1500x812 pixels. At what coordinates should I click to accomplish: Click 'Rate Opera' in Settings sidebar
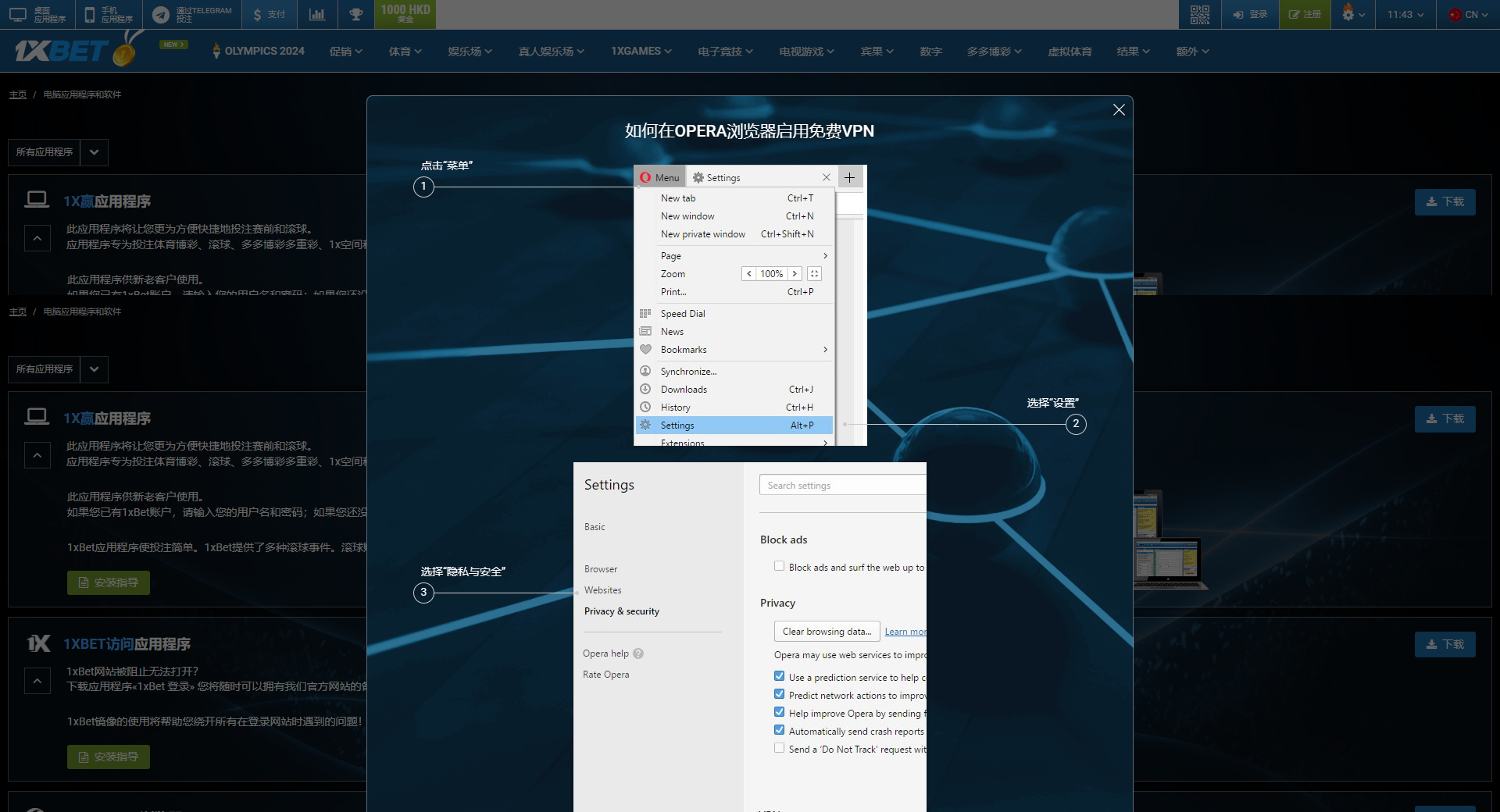pyautogui.click(x=605, y=675)
